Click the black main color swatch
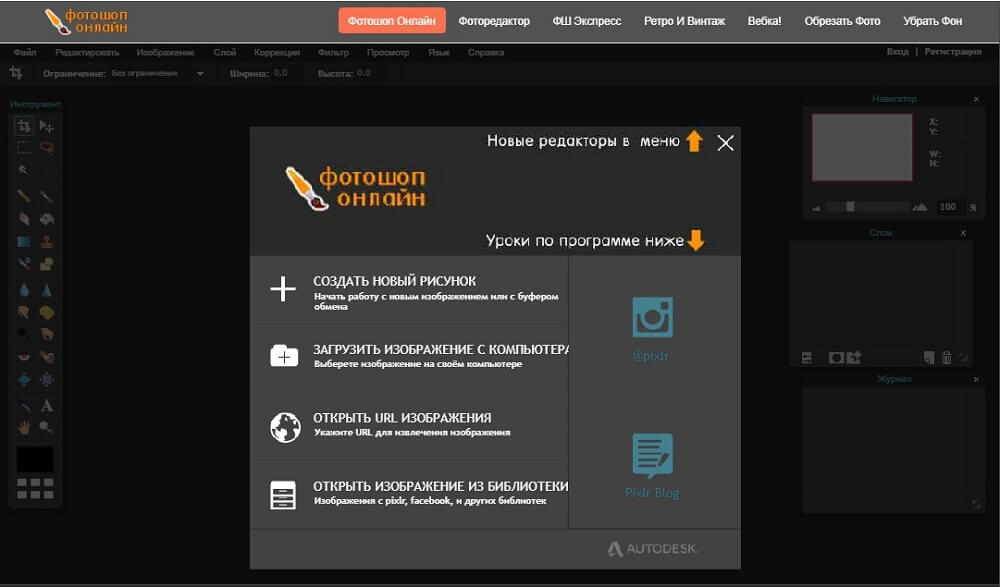Image resolution: width=1000 pixels, height=587 pixels. 35,459
